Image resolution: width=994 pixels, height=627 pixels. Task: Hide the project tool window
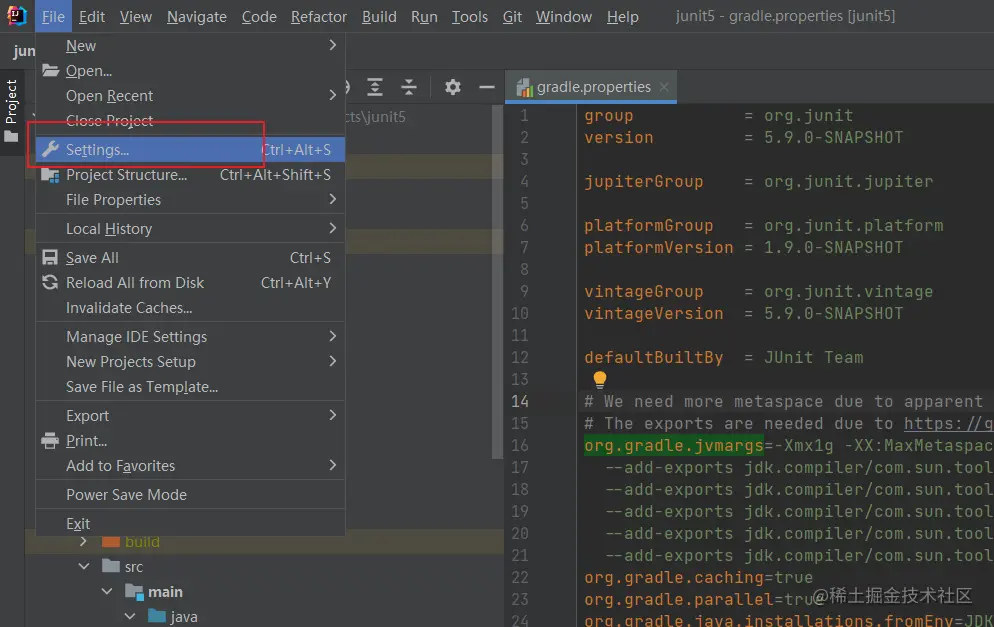(487, 87)
